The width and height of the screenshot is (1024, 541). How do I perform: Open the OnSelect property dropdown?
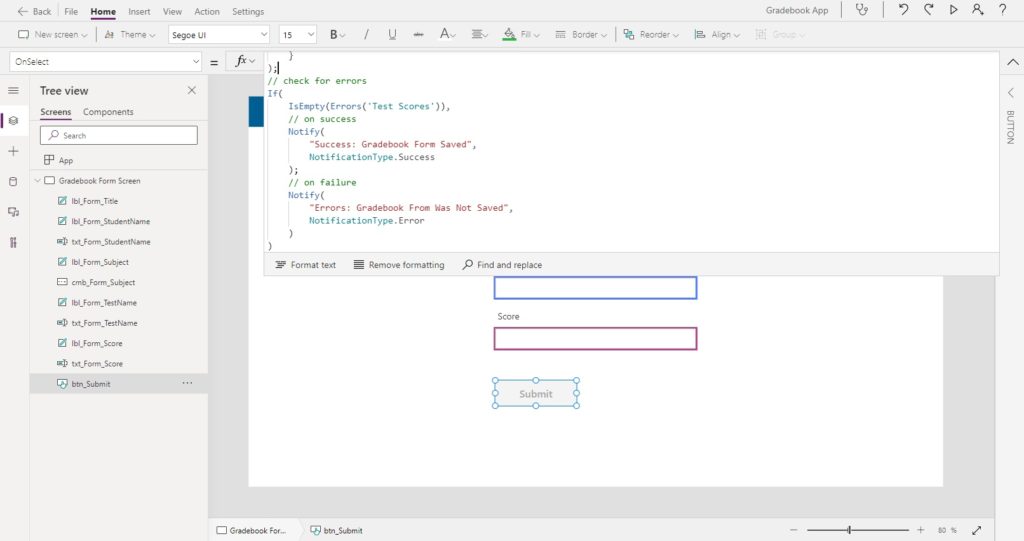106,61
